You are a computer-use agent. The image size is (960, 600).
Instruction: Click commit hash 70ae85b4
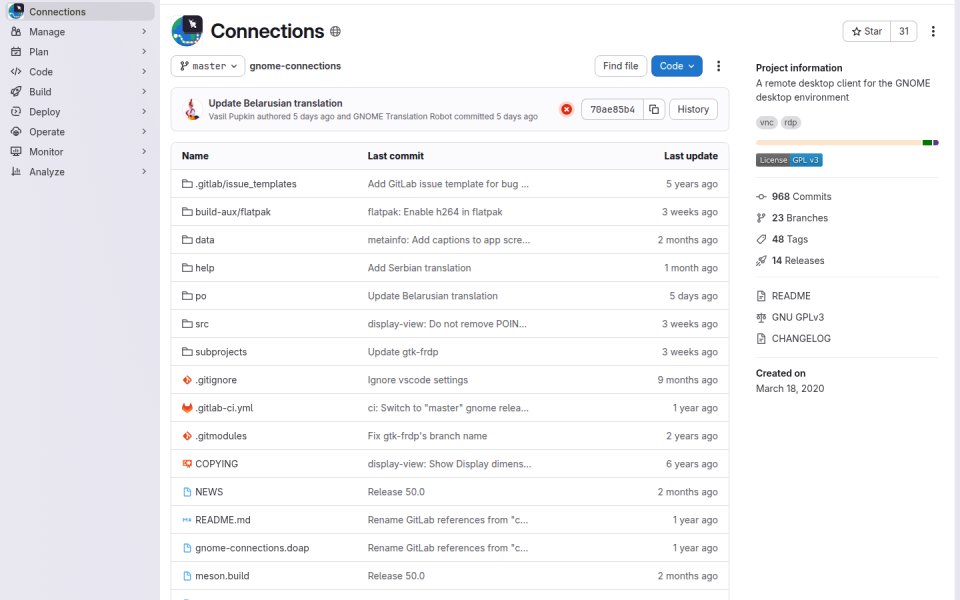coord(612,109)
